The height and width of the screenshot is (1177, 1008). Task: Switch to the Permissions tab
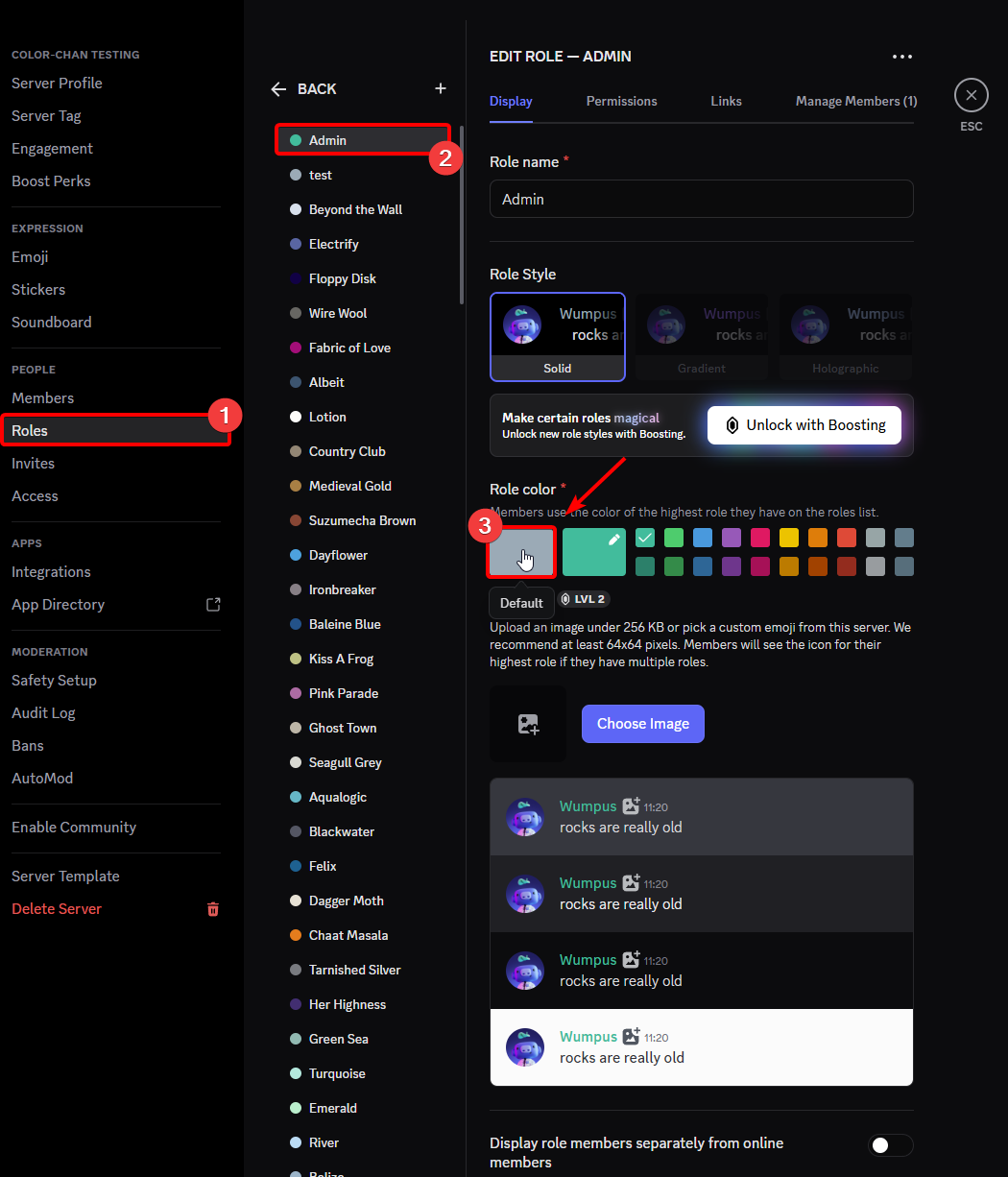click(621, 101)
